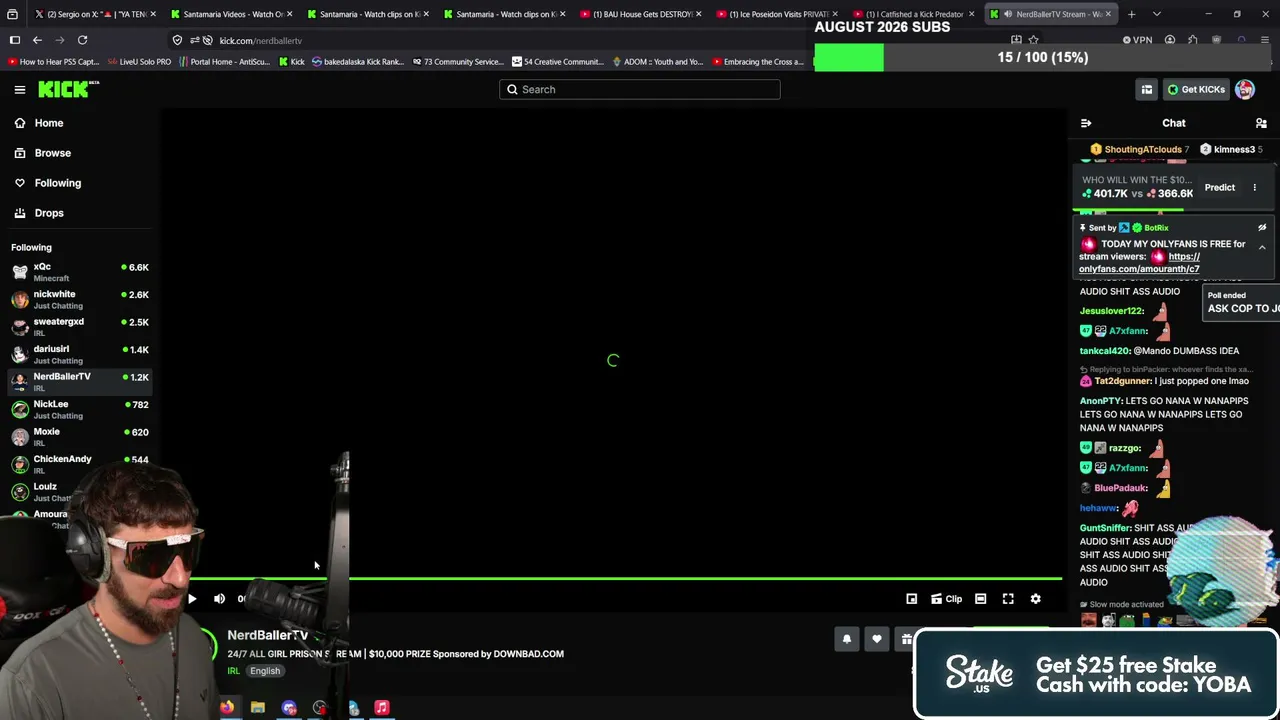This screenshot has height=720, width=1280.
Task: Reload the page with the refresh icon
Action: [82, 40]
